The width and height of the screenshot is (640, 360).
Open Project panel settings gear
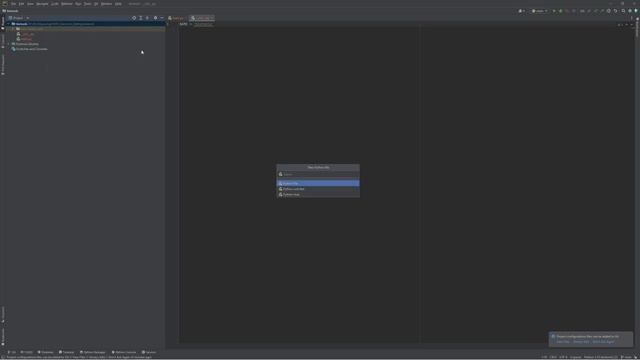click(156, 18)
